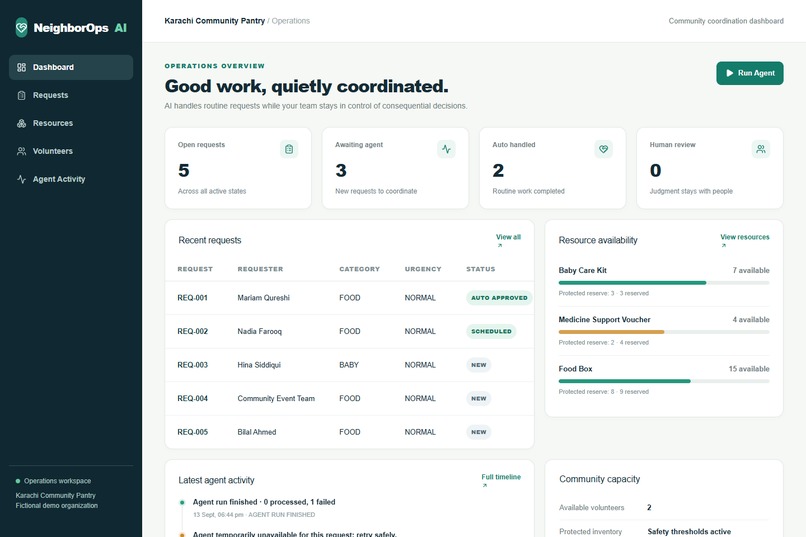Click the green dot beside Agent run finished
Screen dimensions: 806x537
(x=182, y=503)
